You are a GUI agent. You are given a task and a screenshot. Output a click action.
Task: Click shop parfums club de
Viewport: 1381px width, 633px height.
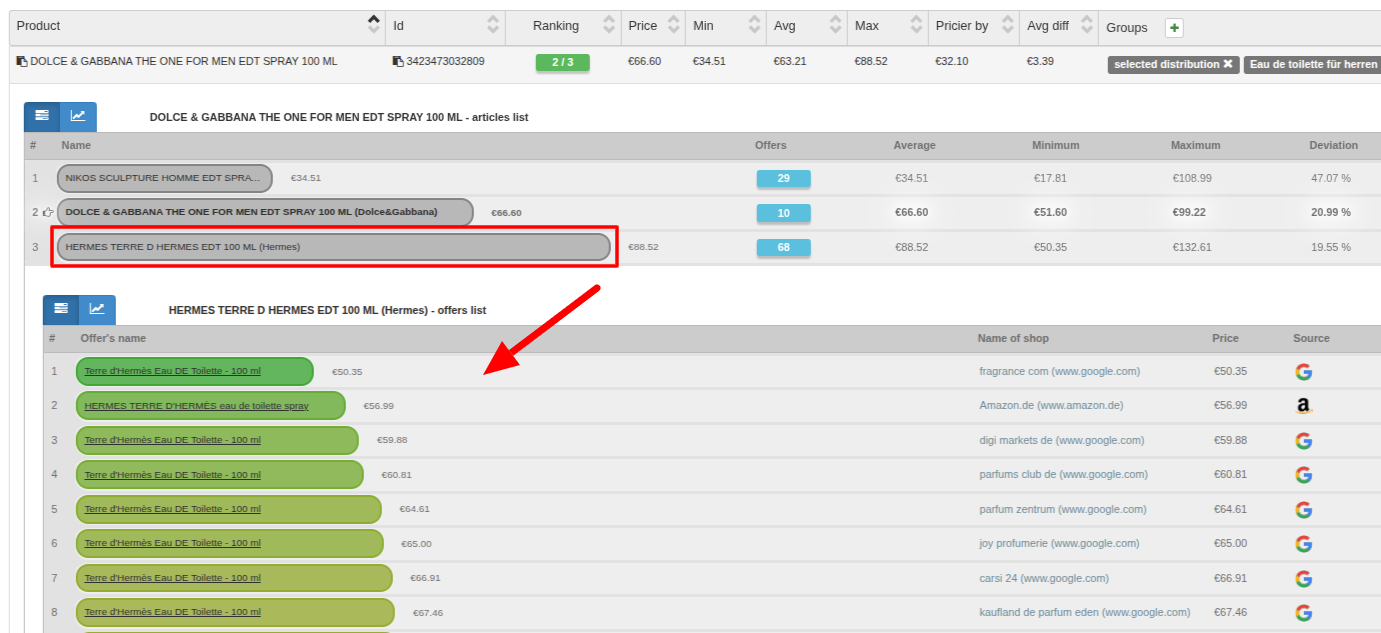point(1063,474)
